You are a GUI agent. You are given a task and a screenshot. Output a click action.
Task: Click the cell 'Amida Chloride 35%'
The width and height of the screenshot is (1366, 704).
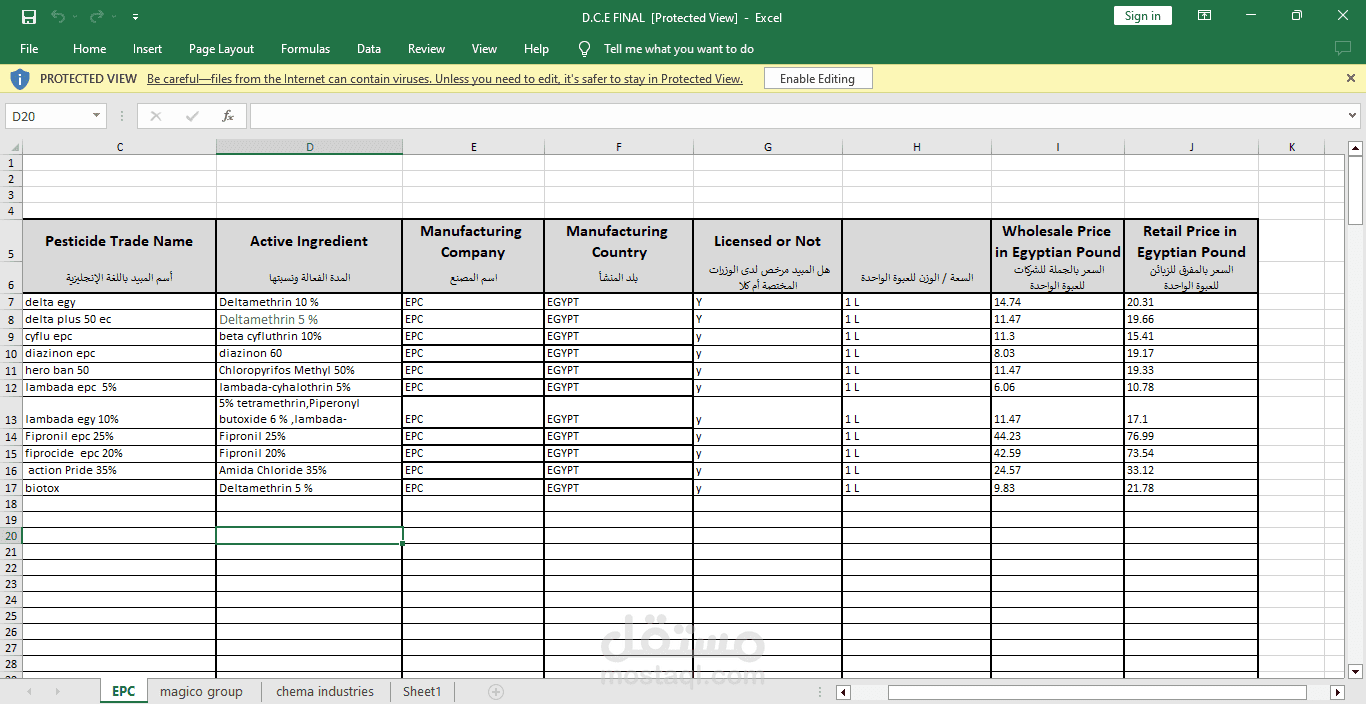point(309,470)
